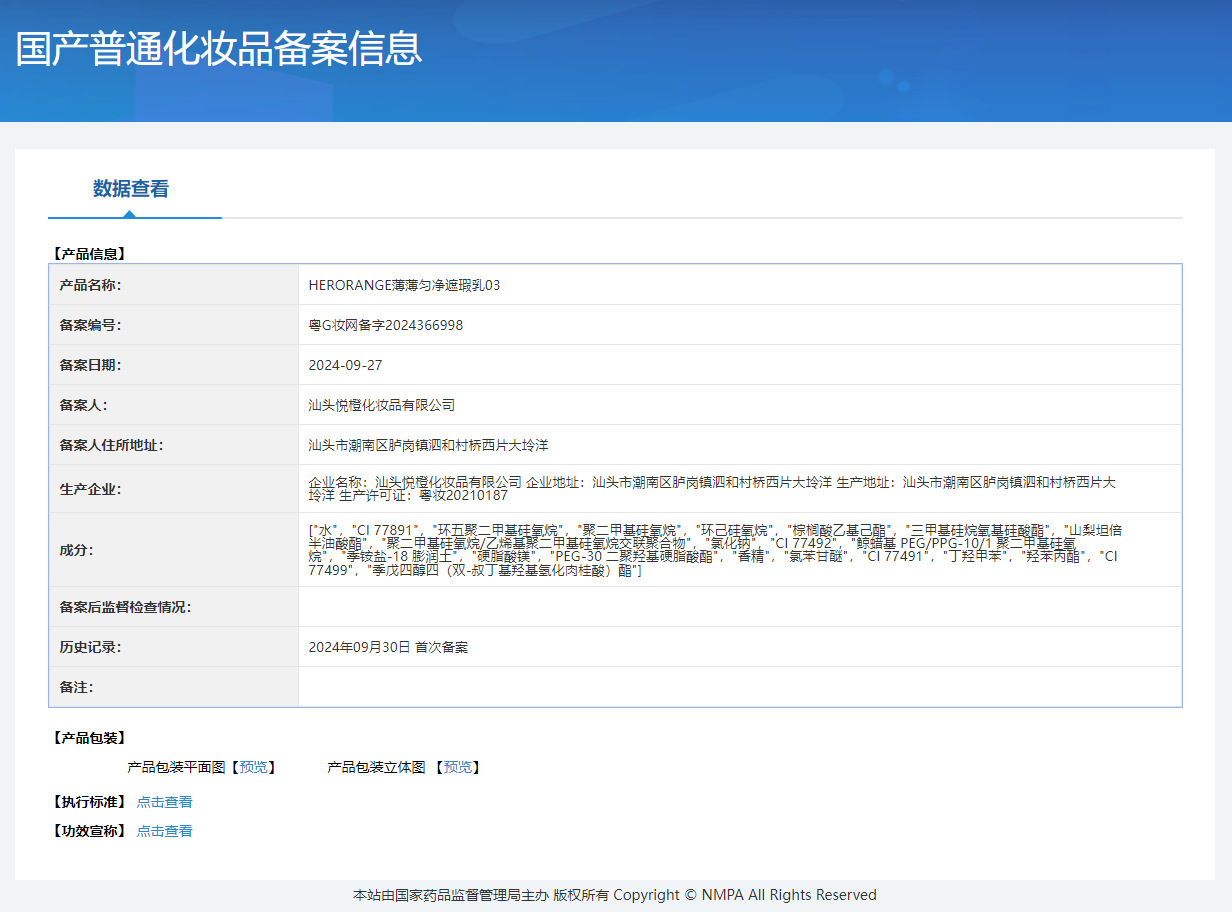
Task: Select product name HERORANGE薄薄匀净遮瑕乳03
Action: [x=405, y=285]
